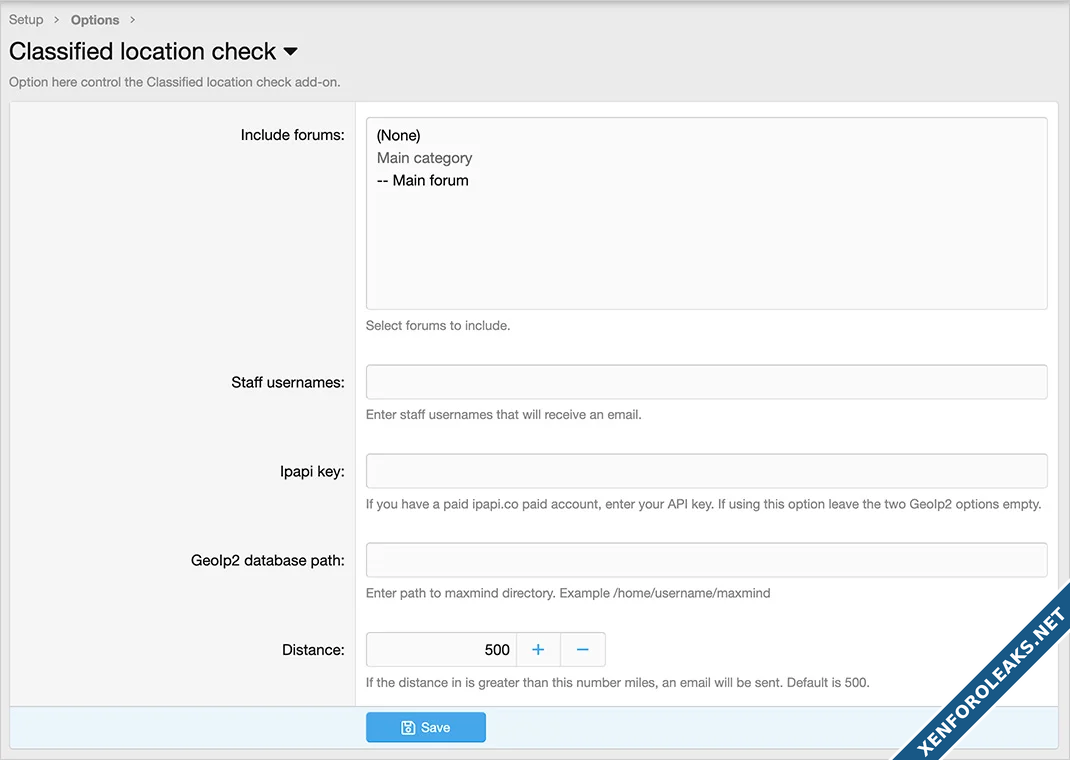Select (None) in Include forums list

coord(399,135)
